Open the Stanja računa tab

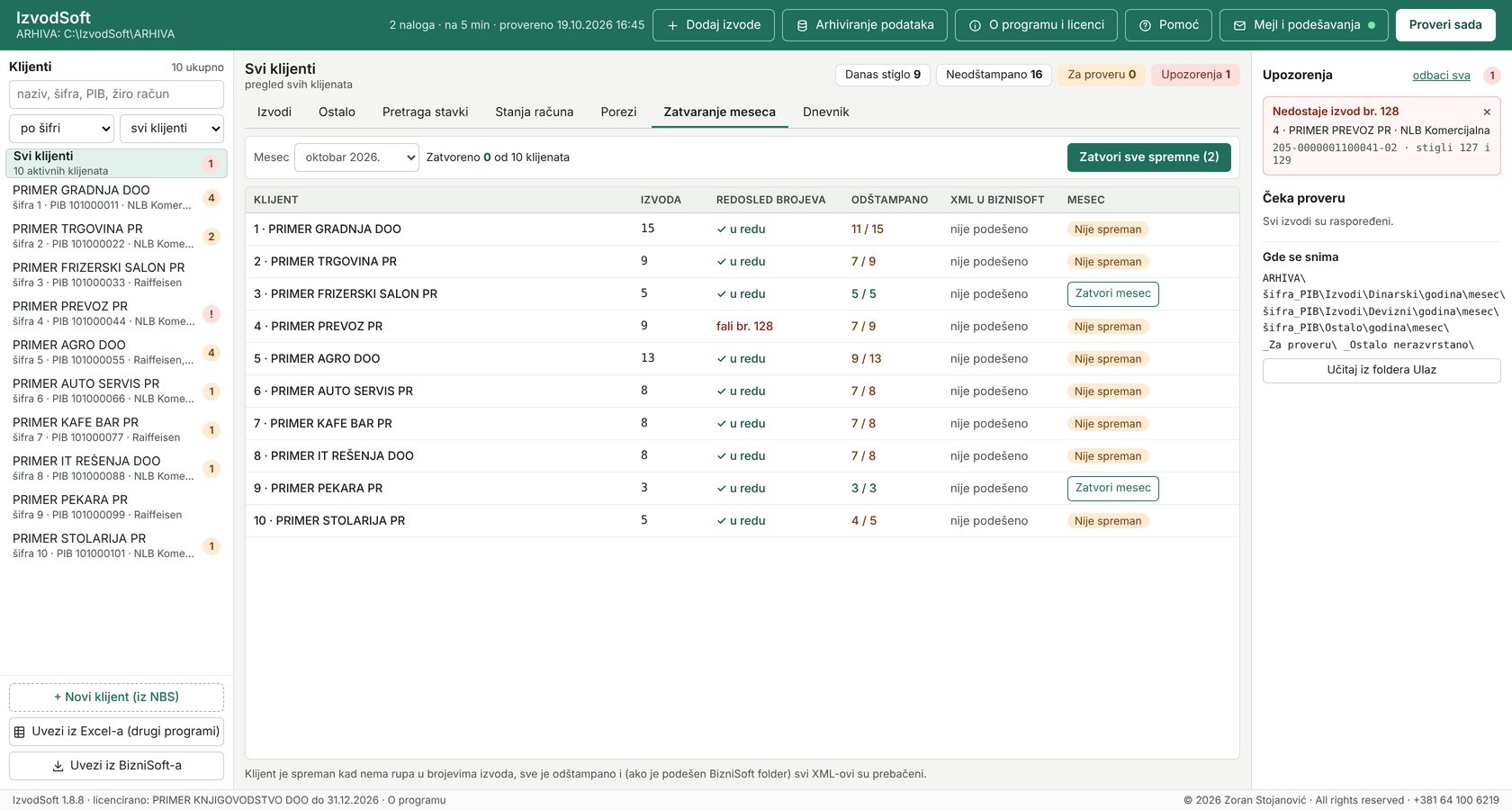point(534,112)
